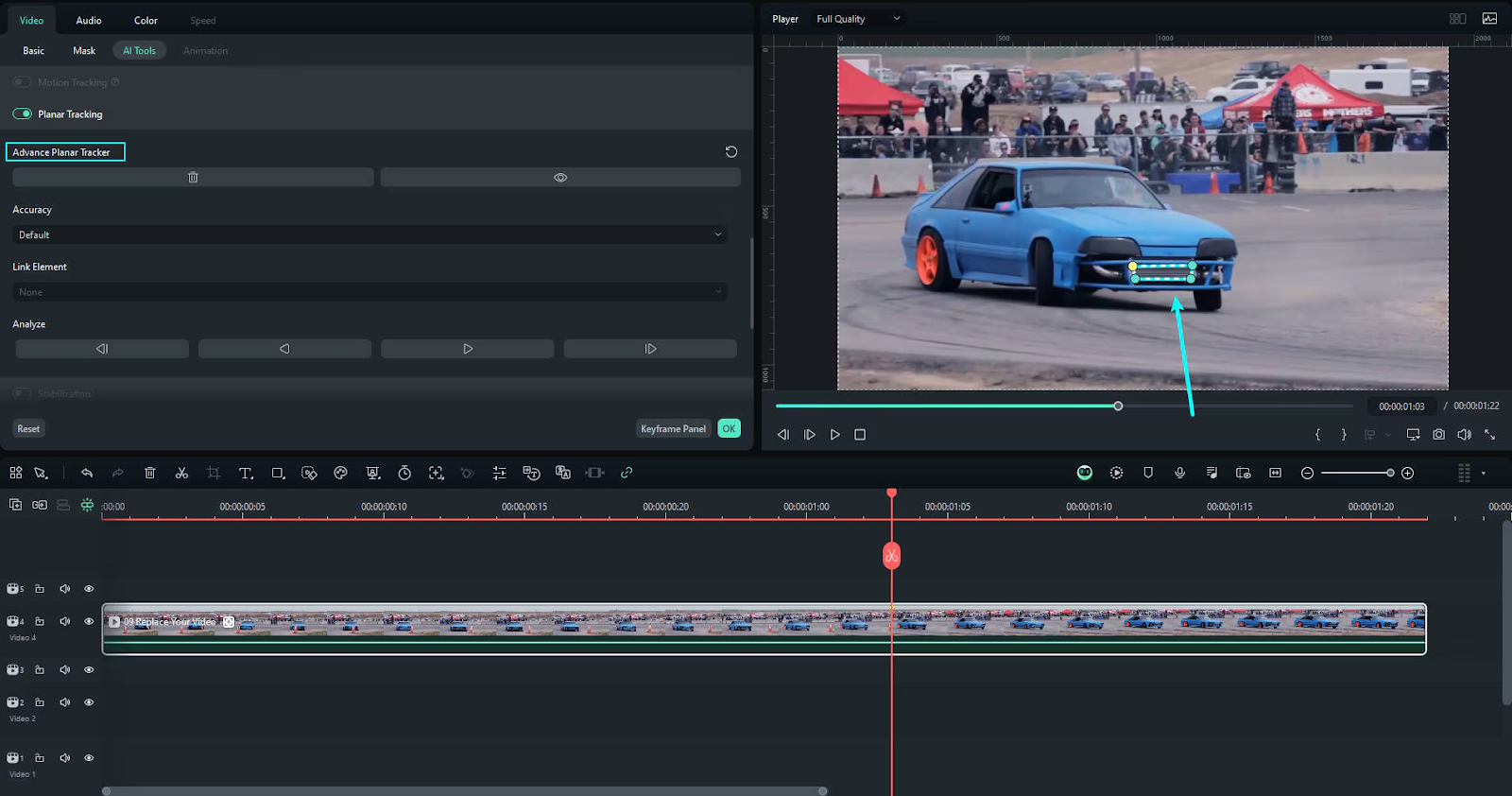Mute Video 1 track audio
The height and width of the screenshot is (796, 1512).
(65, 758)
